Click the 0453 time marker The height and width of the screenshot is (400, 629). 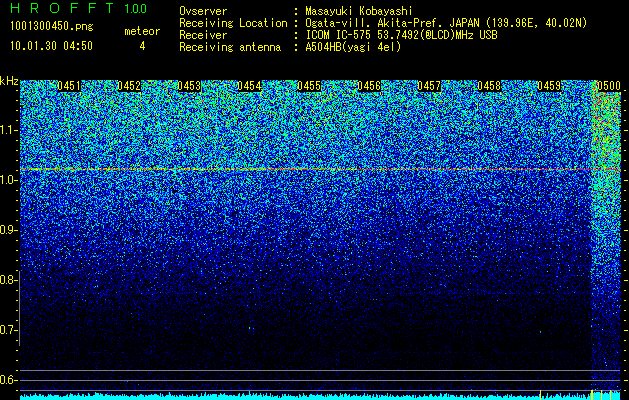(189, 86)
